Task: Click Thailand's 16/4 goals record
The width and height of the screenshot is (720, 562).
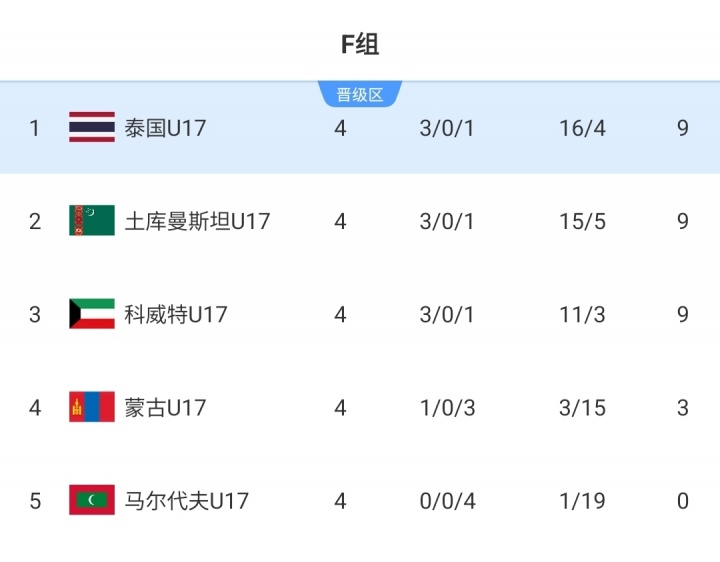Action: (582, 128)
